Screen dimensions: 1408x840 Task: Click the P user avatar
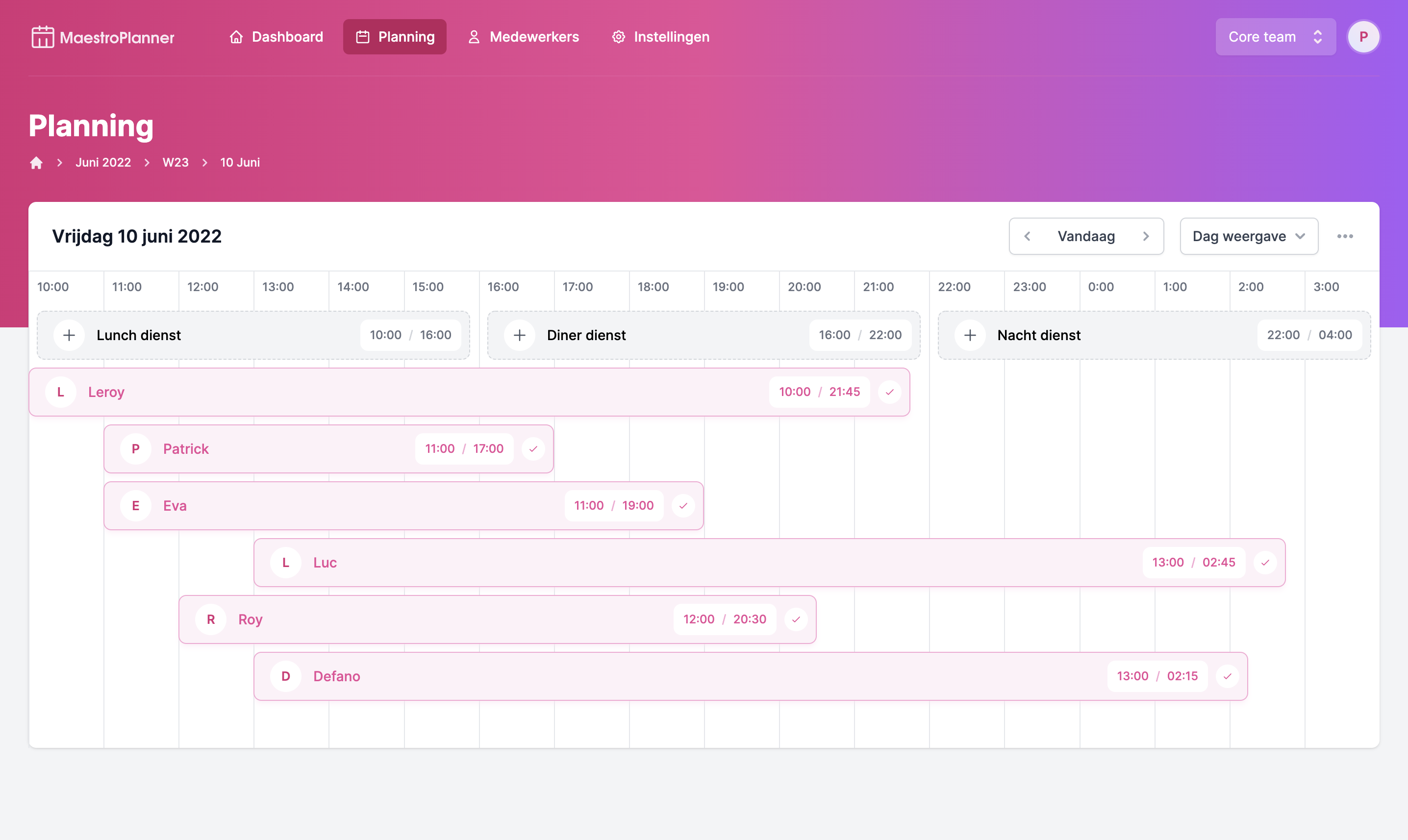click(1363, 37)
